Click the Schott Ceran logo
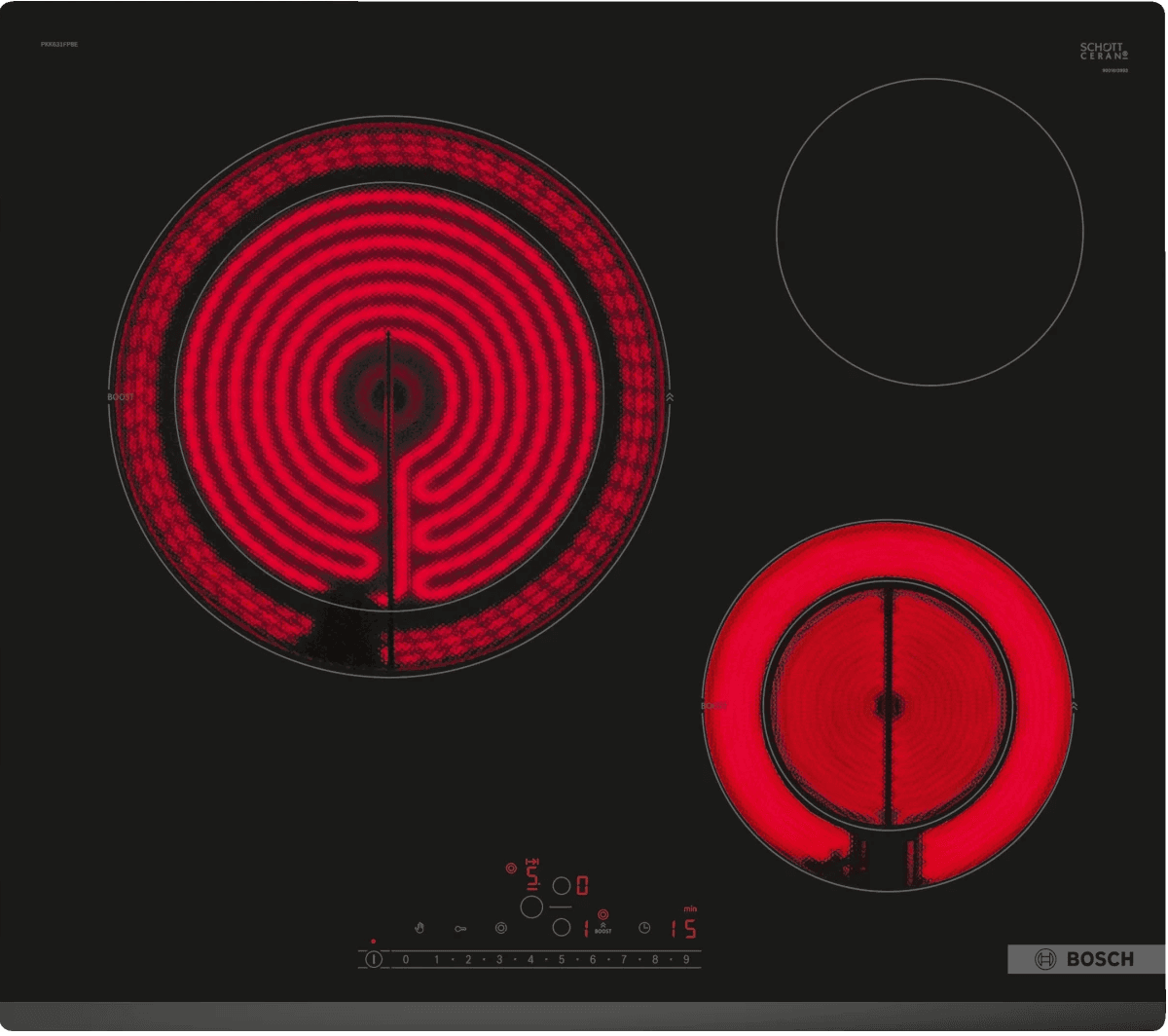 [1103, 52]
